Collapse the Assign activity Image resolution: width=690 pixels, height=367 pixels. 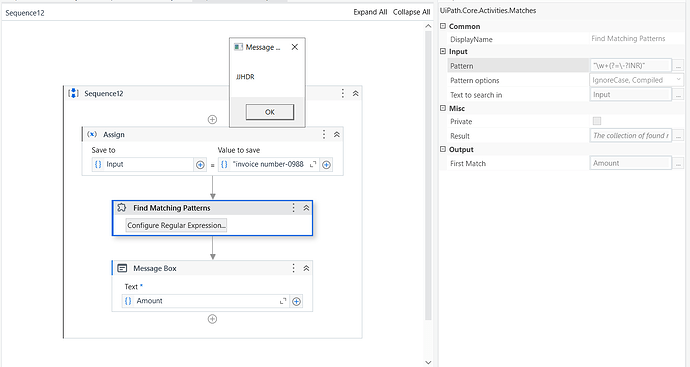tap(337, 134)
